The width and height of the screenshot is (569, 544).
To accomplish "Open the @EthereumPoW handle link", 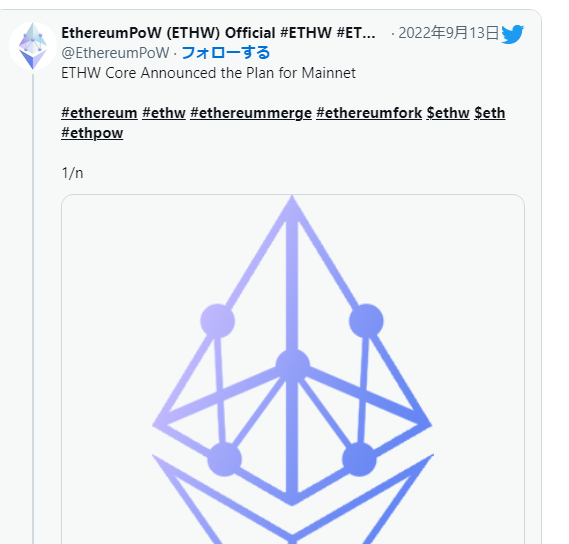I will click(115, 53).
